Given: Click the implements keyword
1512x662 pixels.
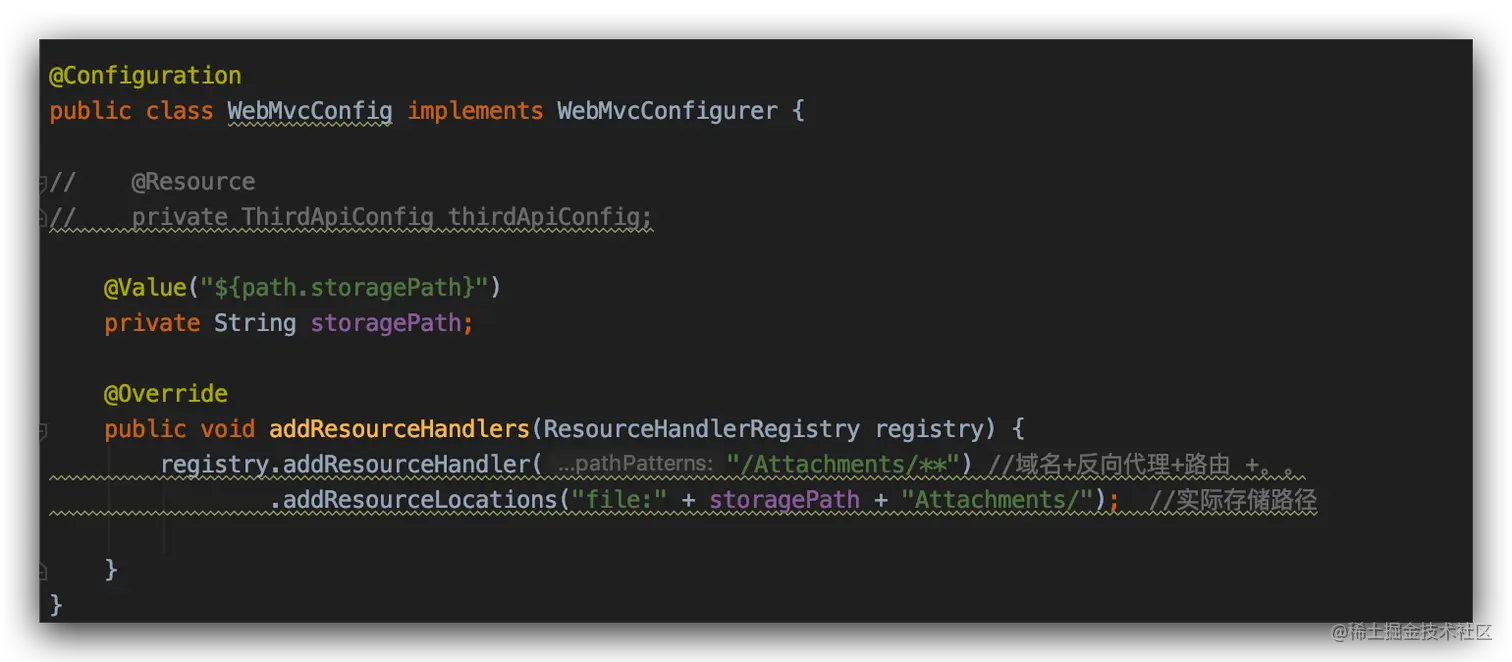Looking at the screenshot, I should 475,111.
